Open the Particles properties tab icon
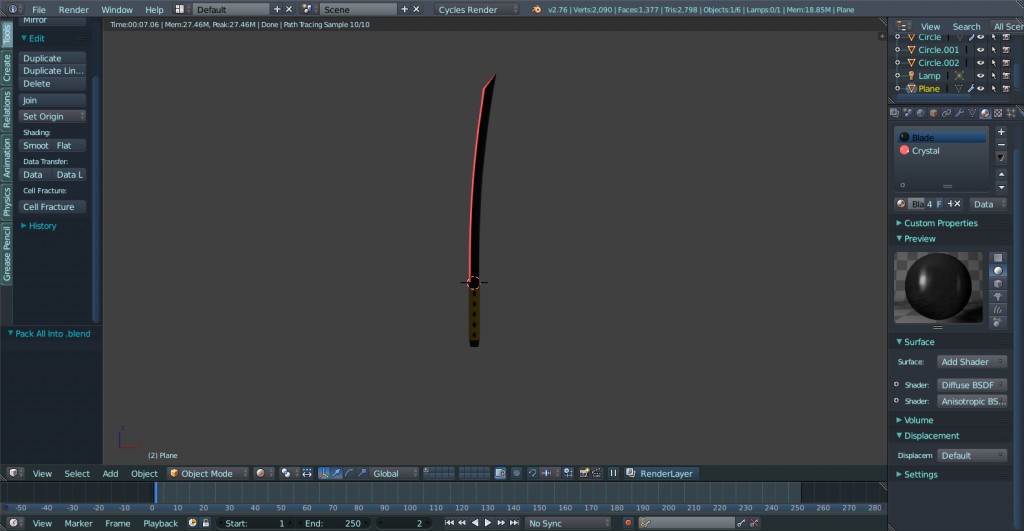This screenshot has width=1024, height=531. (x=1011, y=113)
